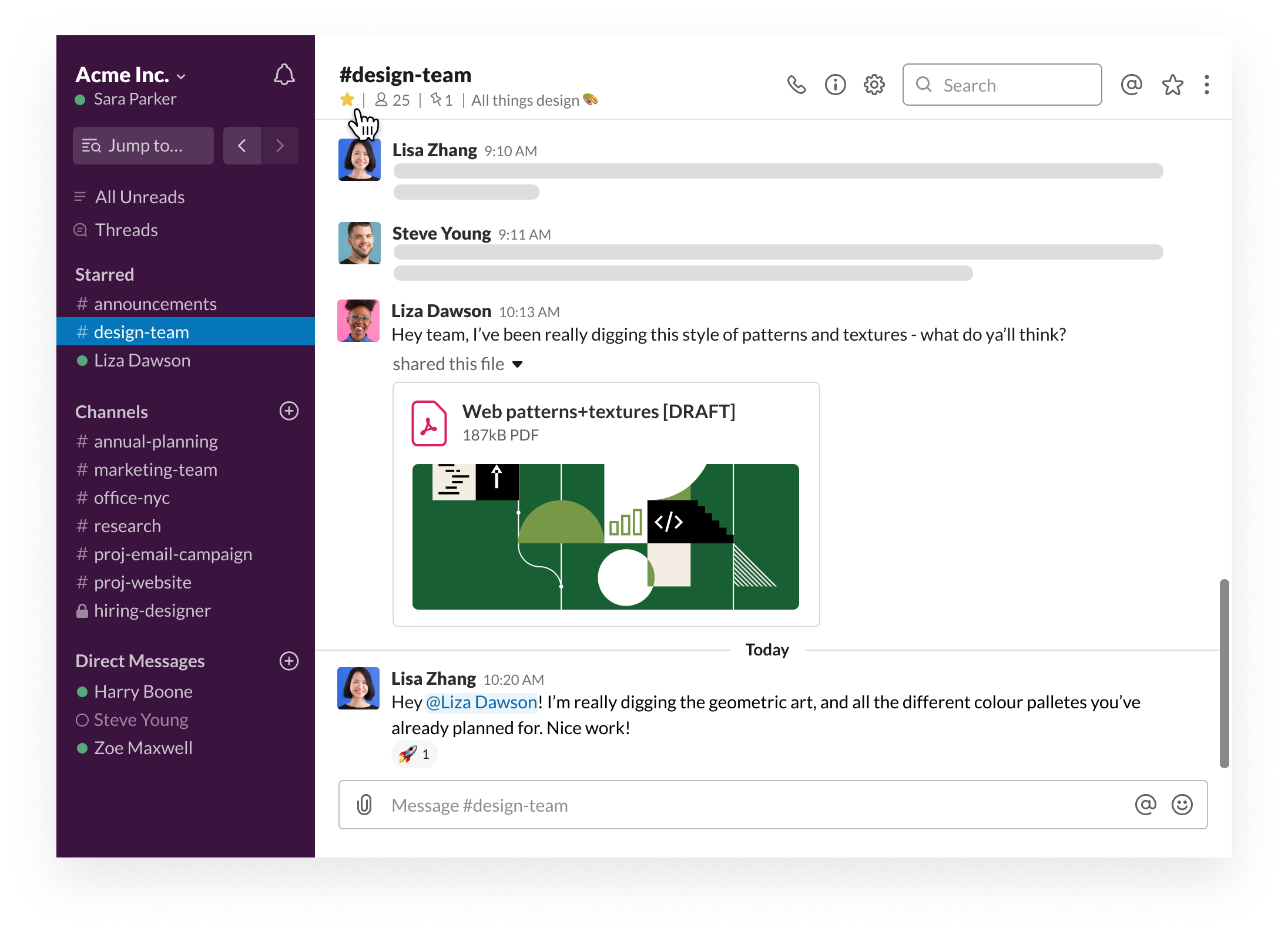Toggle the rocket reaction on Lisa's message
Image resolution: width=1288 pixels, height=935 pixels.
click(414, 754)
